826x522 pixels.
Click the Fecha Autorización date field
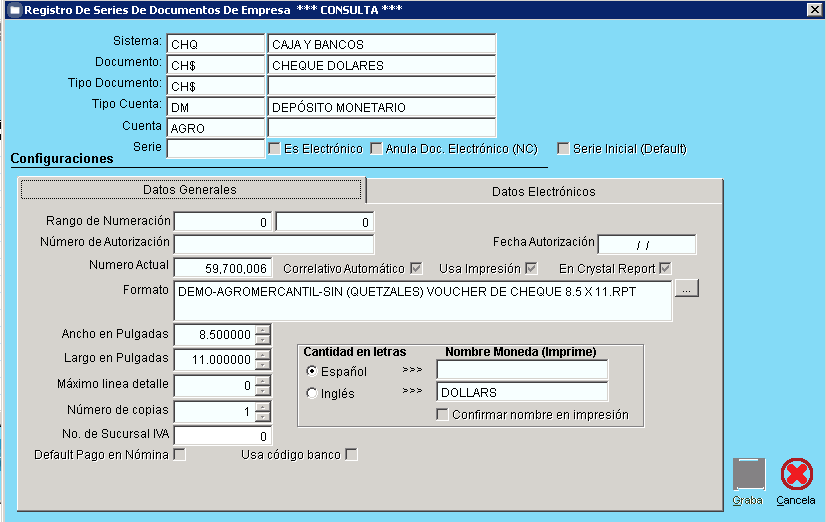(x=646, y=244)
